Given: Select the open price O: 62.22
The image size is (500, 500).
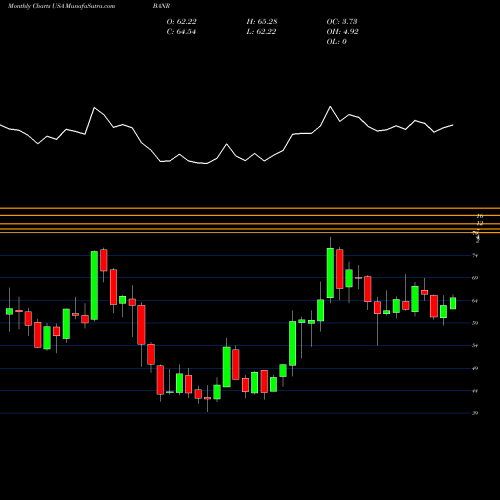Looking at the screenshot, I should coord(181,22).
